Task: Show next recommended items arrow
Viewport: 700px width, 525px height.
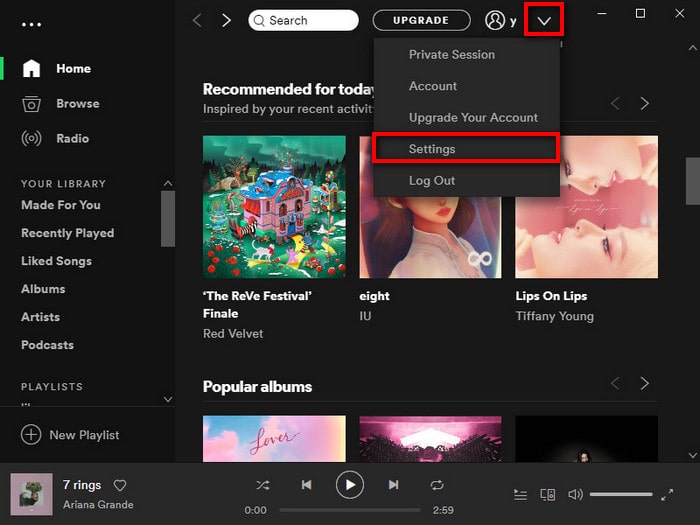Action: tap(644, 104)
